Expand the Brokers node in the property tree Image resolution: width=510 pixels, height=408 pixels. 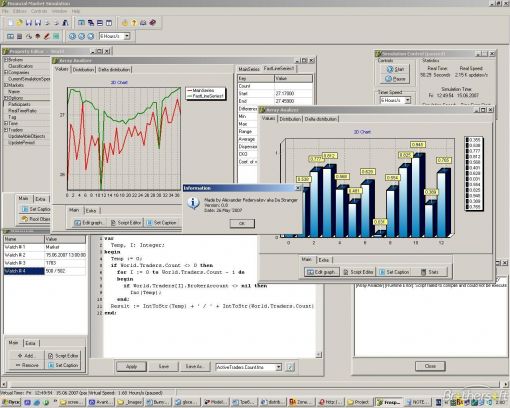click(x=6, y=60)
